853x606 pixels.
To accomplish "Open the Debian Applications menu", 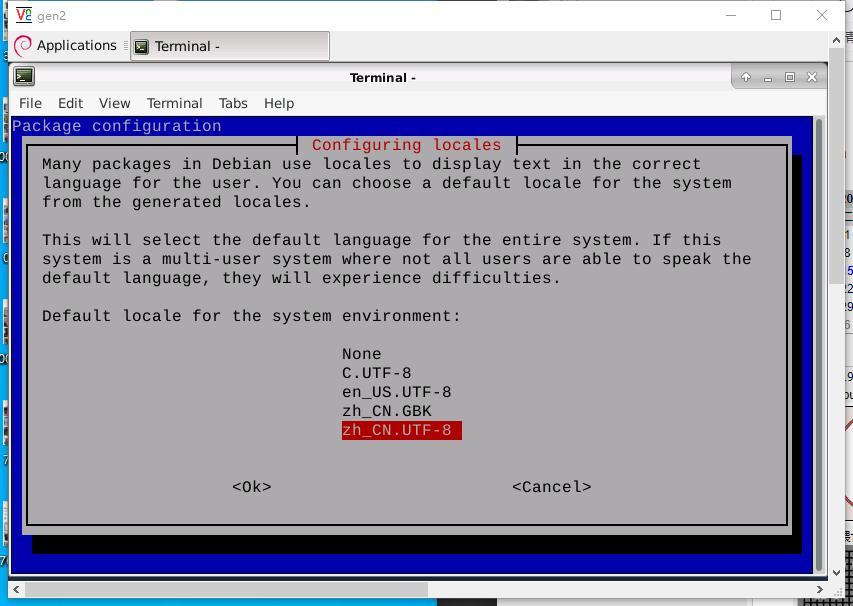I will point(65,46).
